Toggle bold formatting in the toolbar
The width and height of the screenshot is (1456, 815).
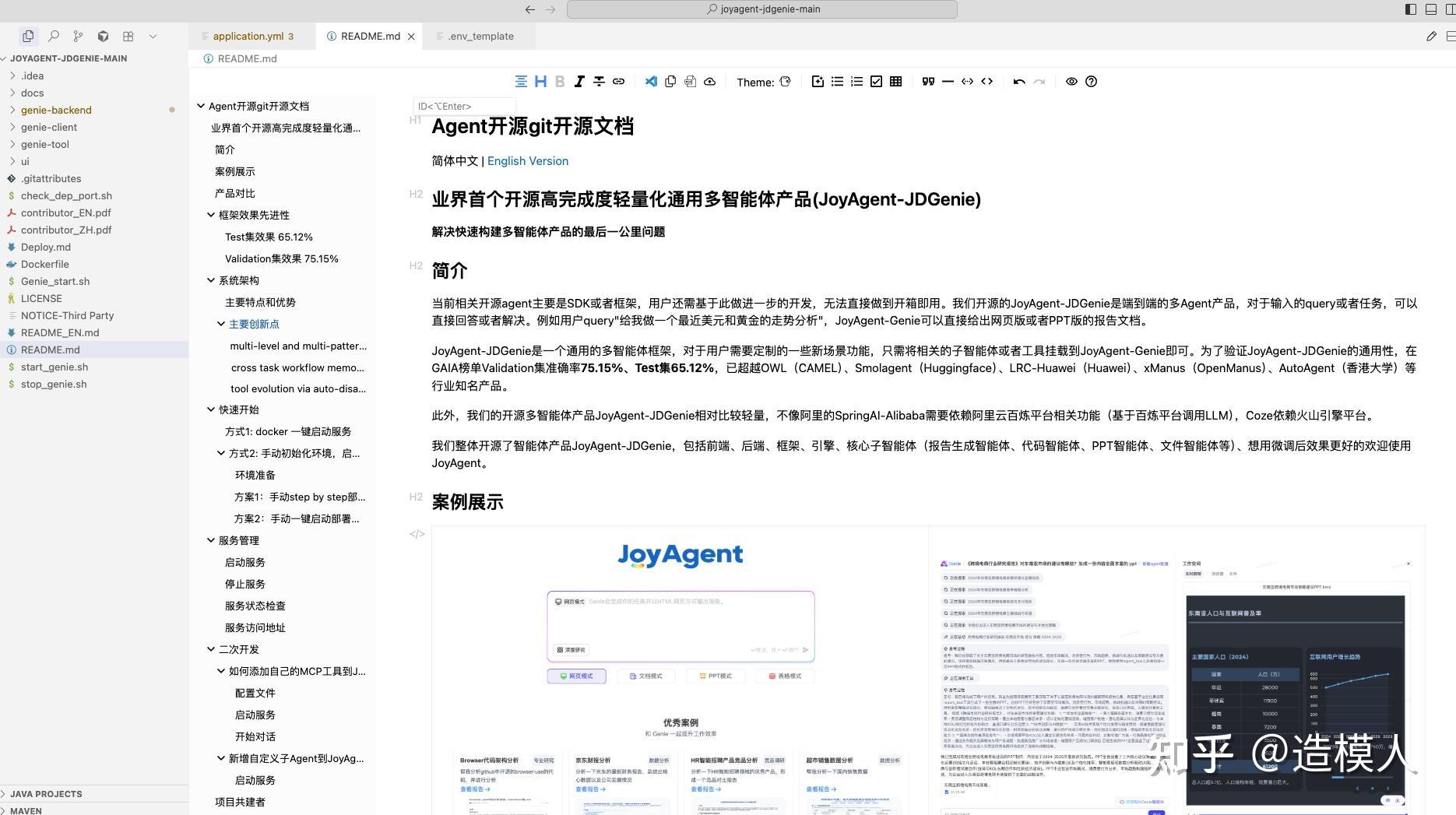point(560,81)
